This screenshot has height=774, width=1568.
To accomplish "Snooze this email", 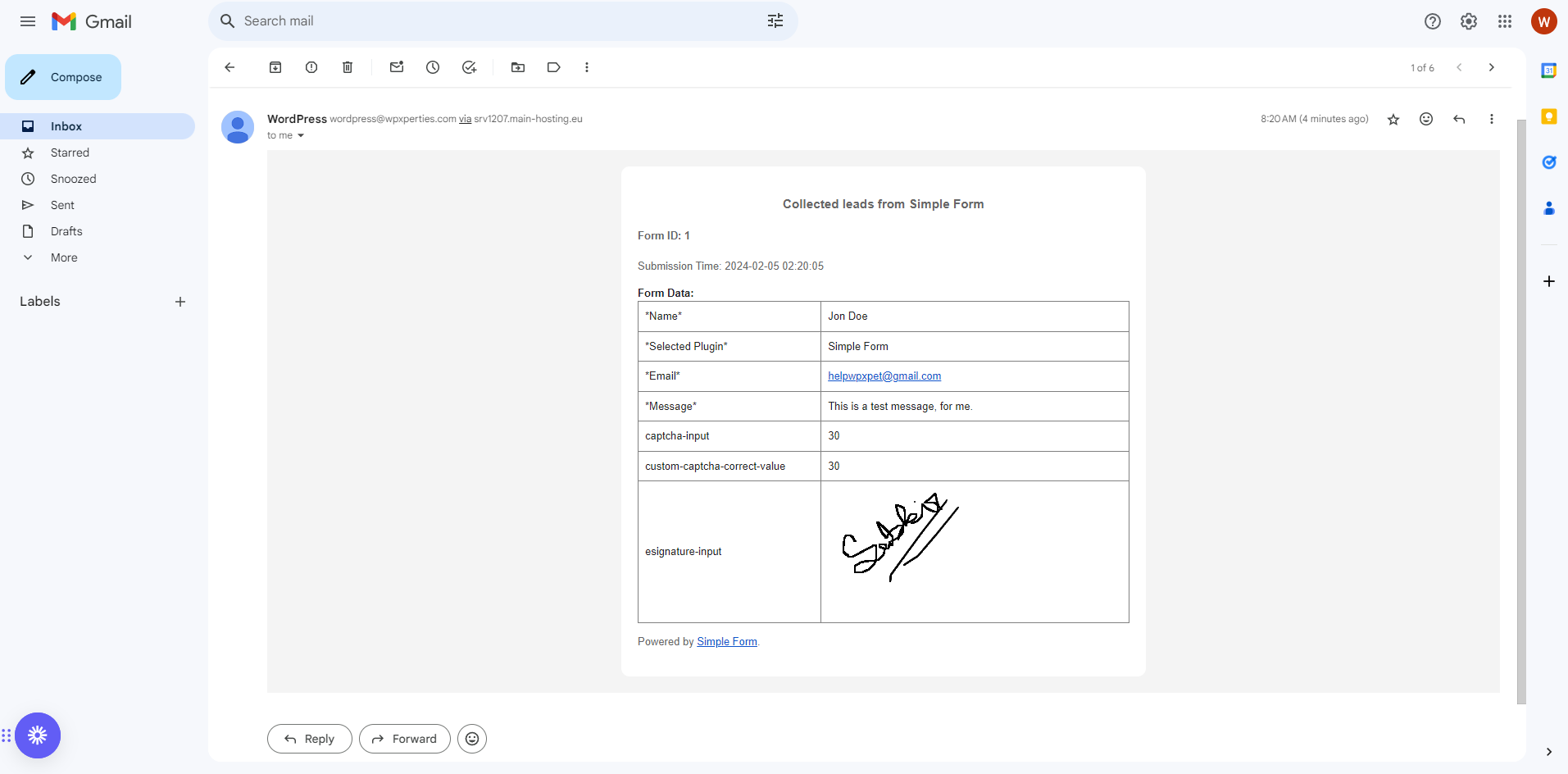I will pyautogui.click(x=433, y=67).
